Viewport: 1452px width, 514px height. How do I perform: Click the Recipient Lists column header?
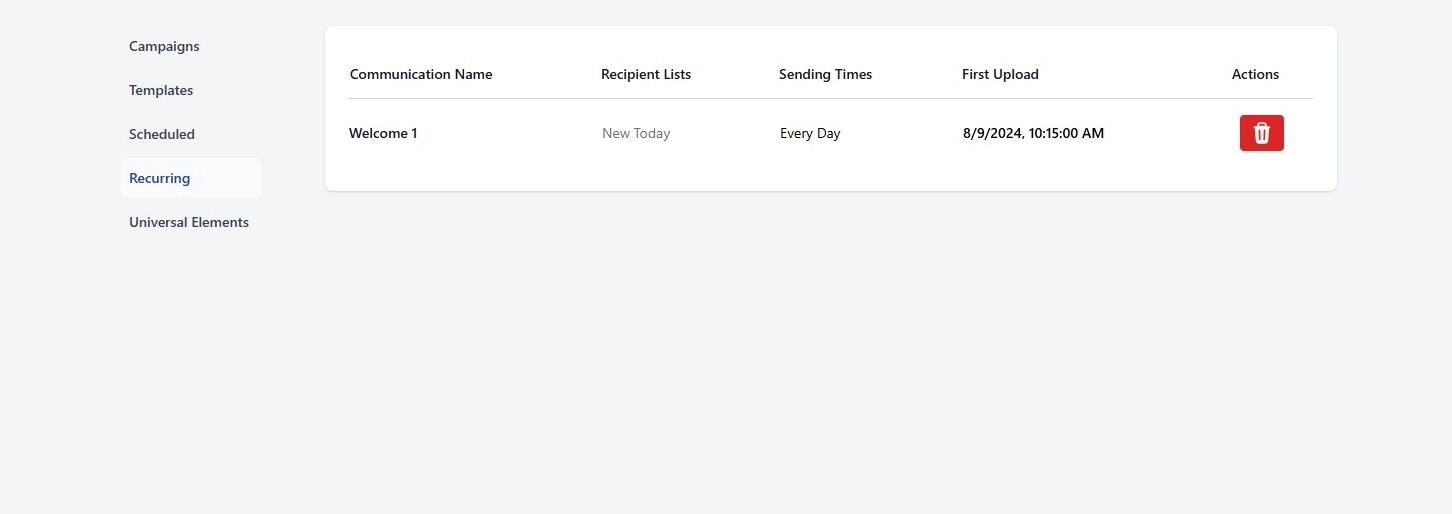point(646,74)
